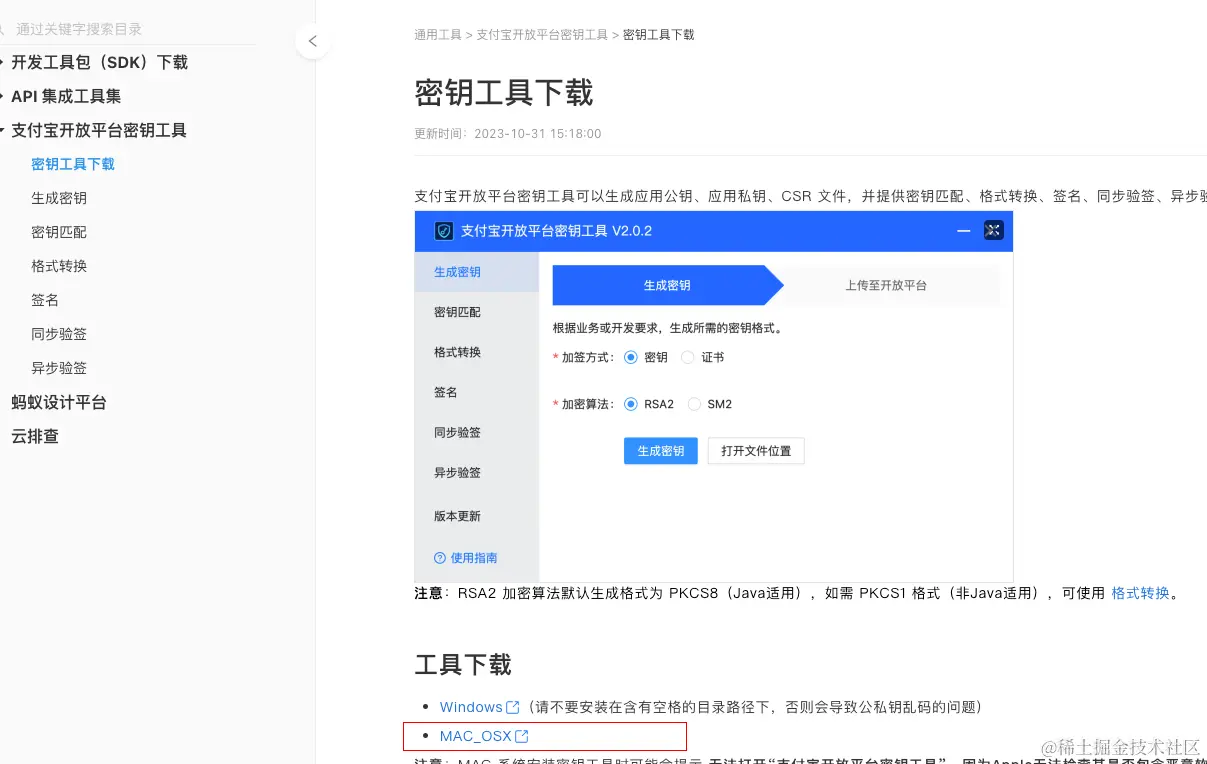Choose RSA2 as the 加密算法
The width and height of the screenshot is (1207, 764).
(x=630, y=404)
